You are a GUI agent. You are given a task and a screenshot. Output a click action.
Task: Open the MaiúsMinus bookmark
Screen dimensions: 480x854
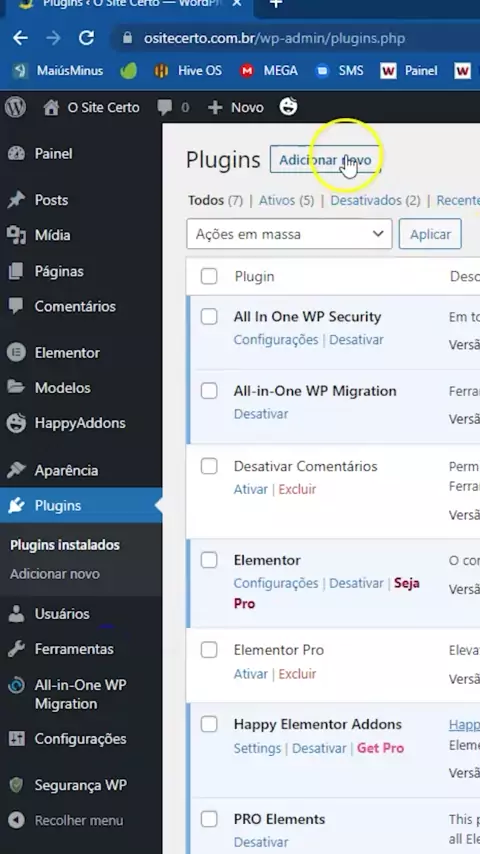58,71
